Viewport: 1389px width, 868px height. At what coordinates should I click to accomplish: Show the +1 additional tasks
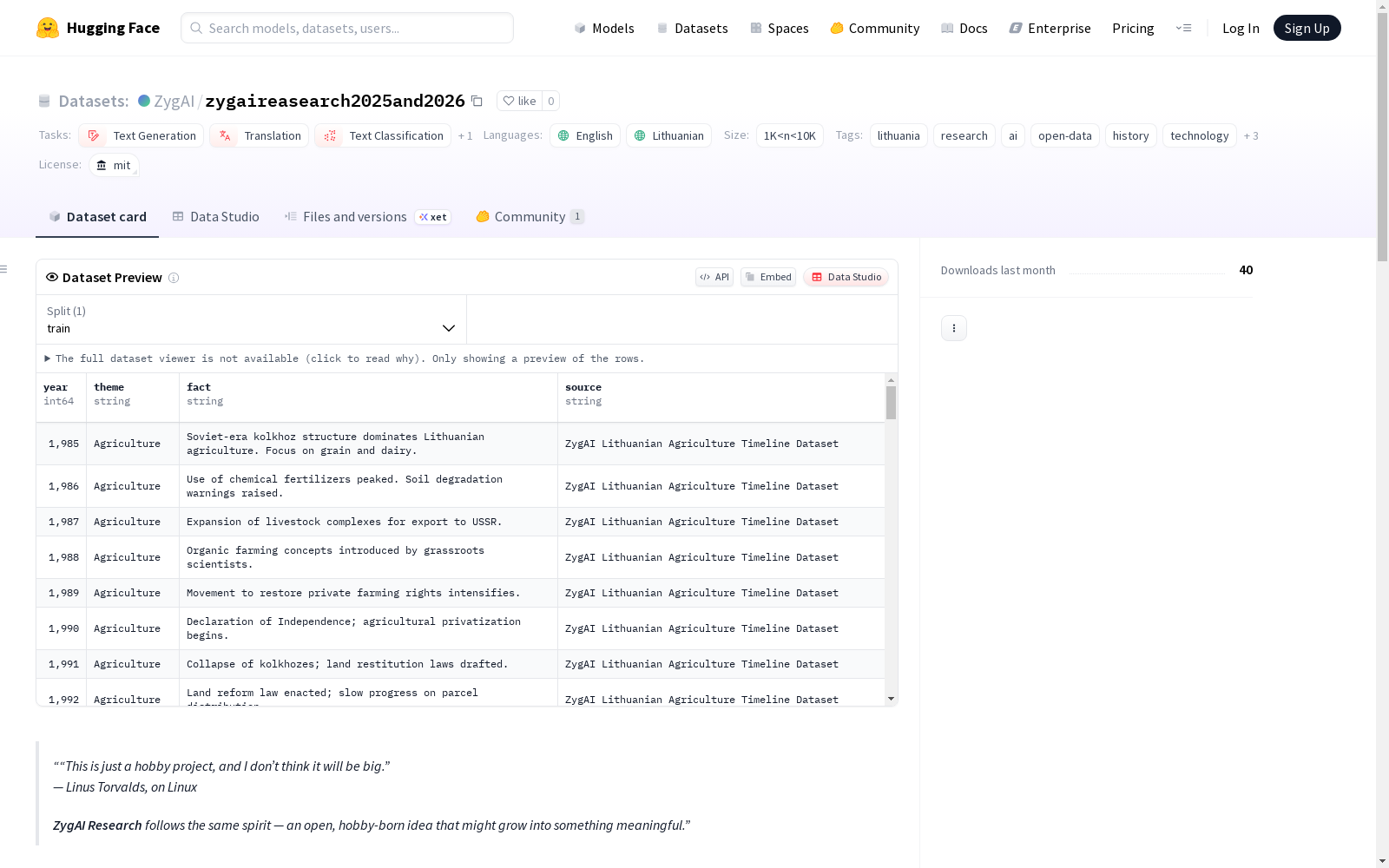point(465,135)
